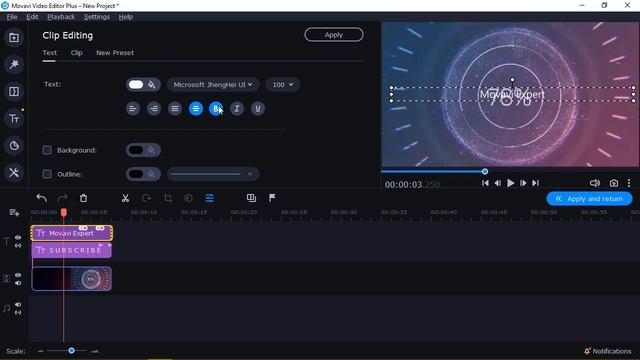The width and height of the screenshot is (640, 360).
Task: Step forward one frame
Action: (523, 183)
